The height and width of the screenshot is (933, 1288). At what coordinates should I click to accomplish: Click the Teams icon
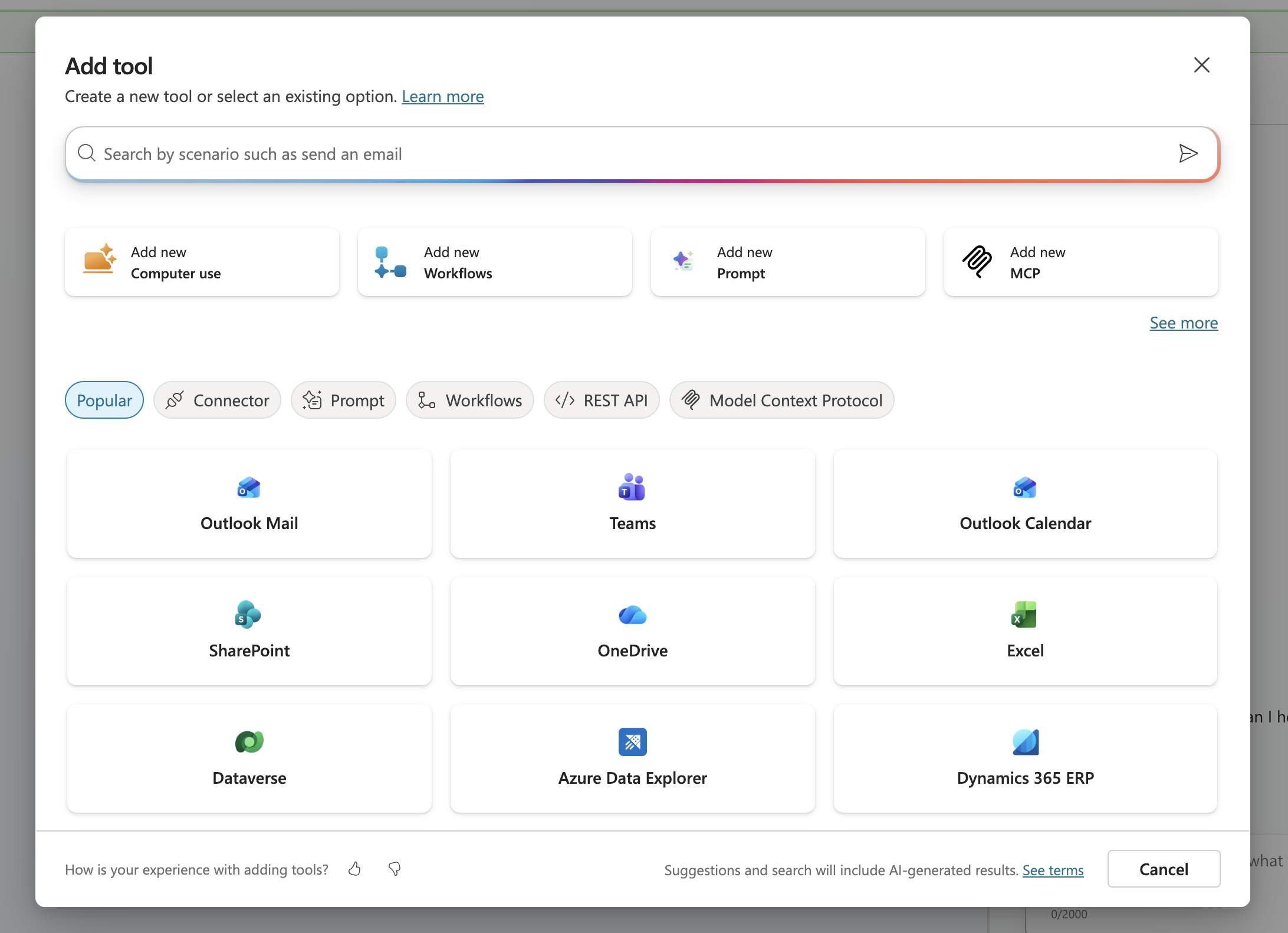click(632, 487)
